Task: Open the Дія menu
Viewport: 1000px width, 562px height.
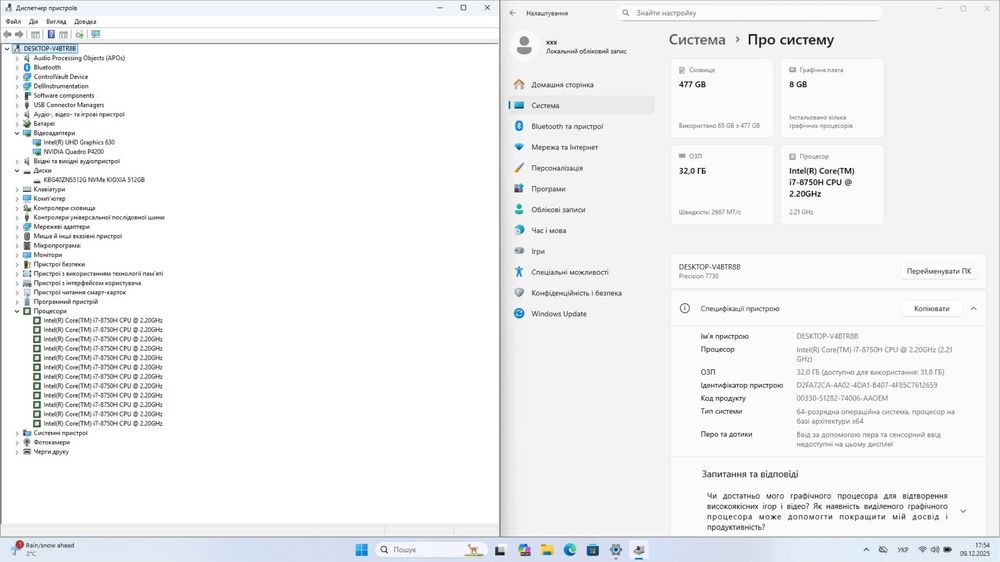Action: click(x=33, y=21)
